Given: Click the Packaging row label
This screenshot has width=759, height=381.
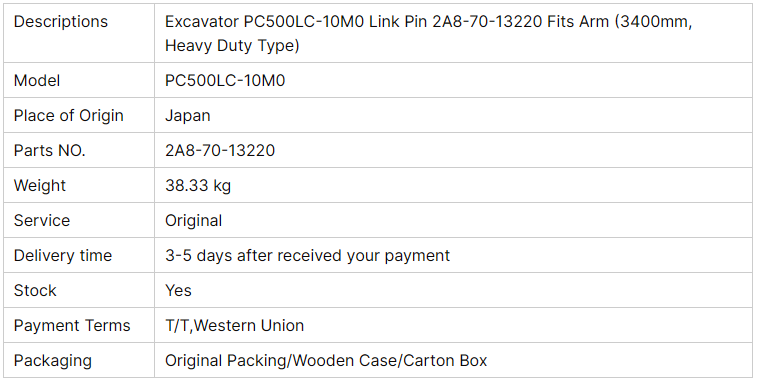Looking at the screenshot, I should coord(53,361).
